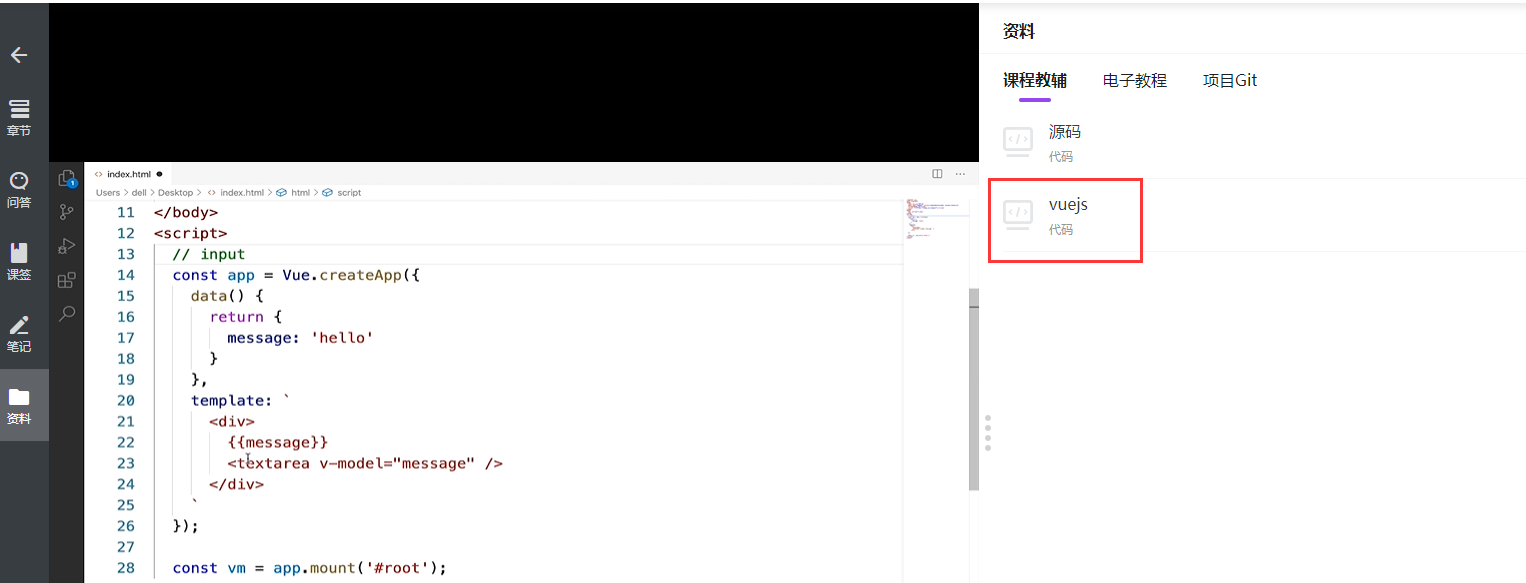Screen dimensions: 1526x583
Task: Open the 课签 bookmarks panel
Action: tap(19, 261)
